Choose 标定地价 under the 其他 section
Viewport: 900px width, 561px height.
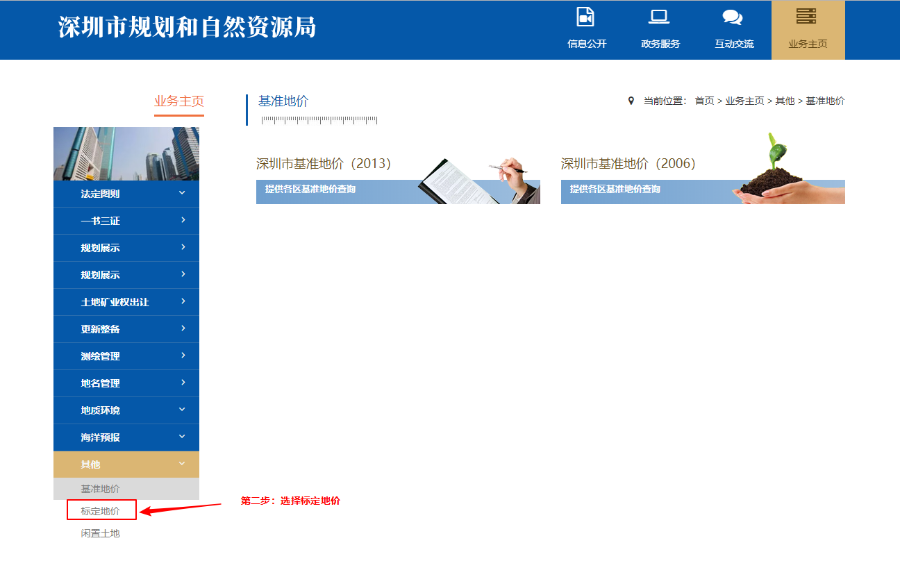pyautogui.click(x=101, y=511)
